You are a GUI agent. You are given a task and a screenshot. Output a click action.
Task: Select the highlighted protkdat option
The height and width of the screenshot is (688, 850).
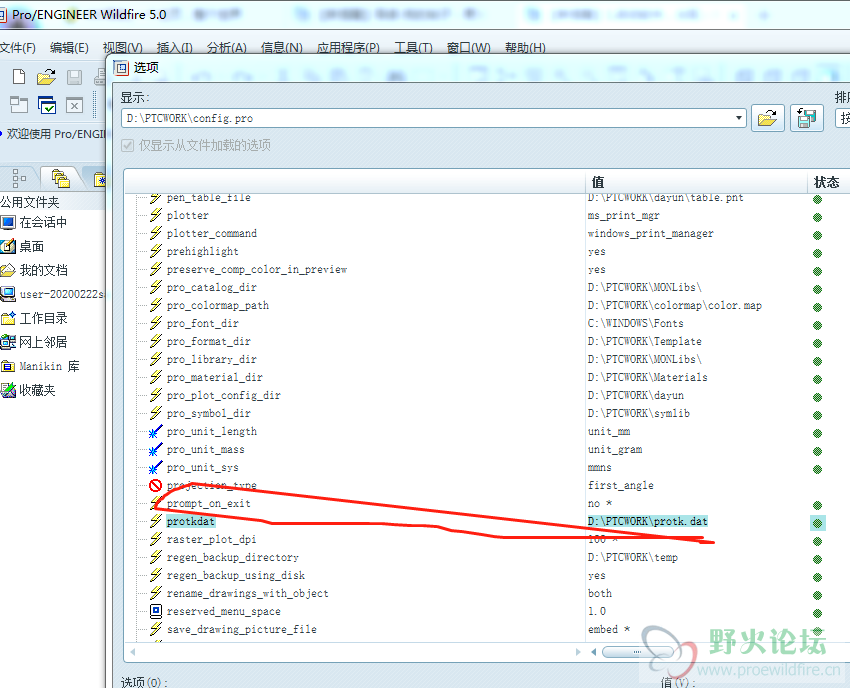pyautogui.click(x=190, y=521)
